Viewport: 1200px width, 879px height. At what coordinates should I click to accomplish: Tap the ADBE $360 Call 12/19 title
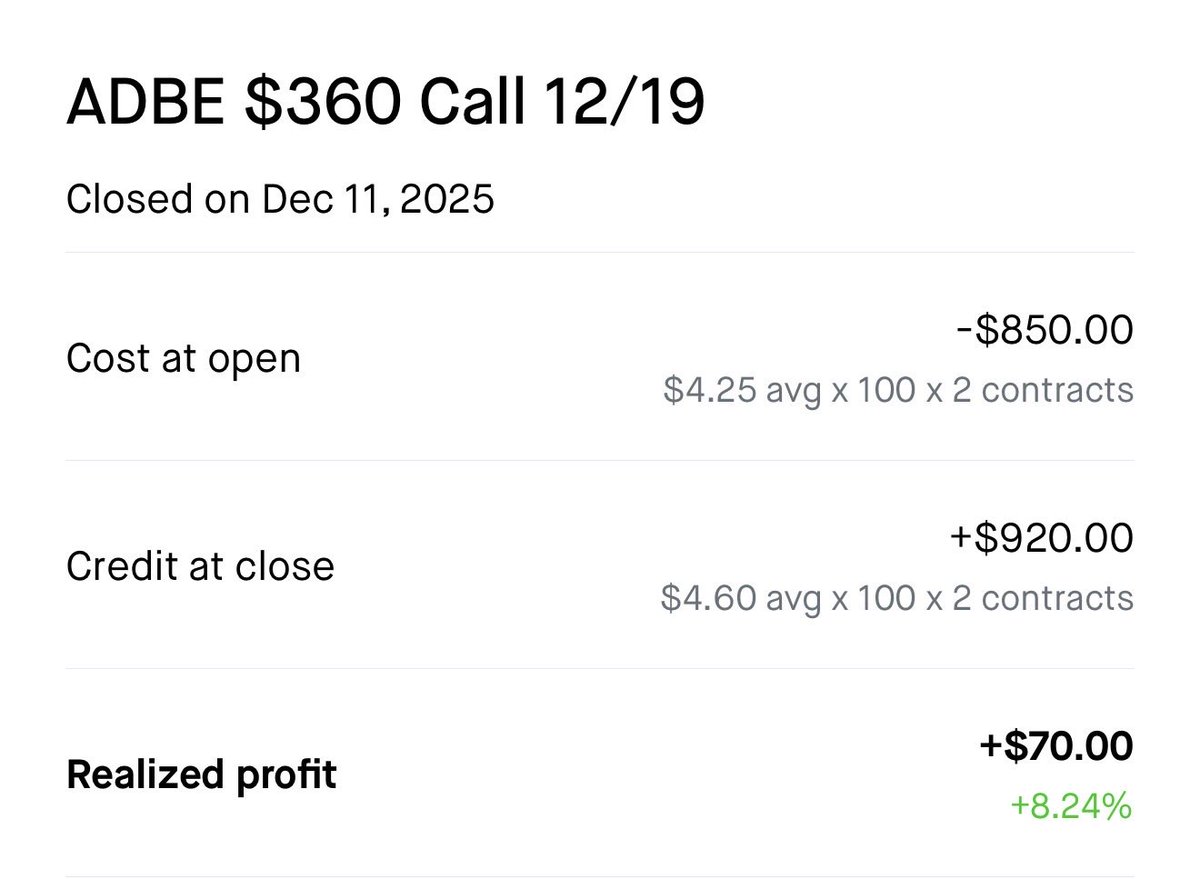pyautogui.click(x=386, y=104)
